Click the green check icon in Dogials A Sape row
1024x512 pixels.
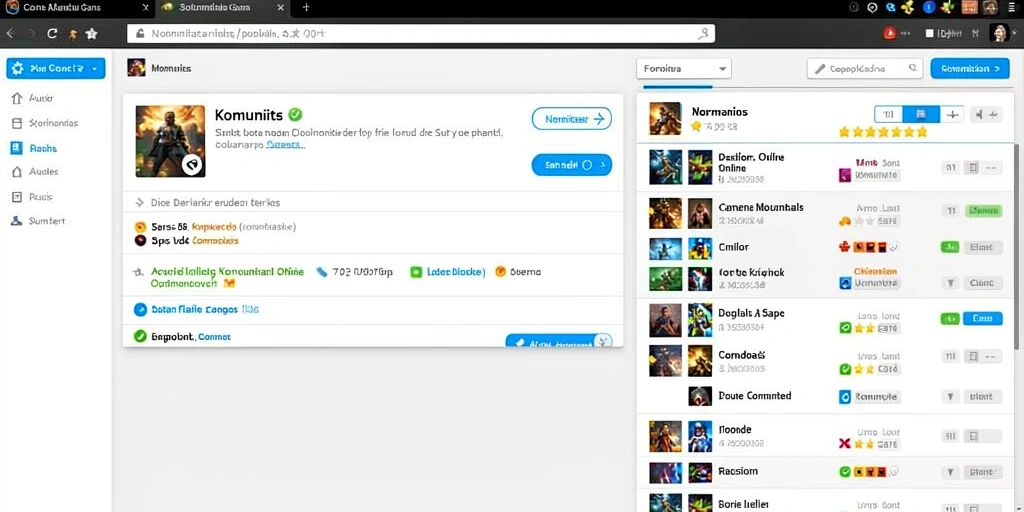[x=844, y=328]
